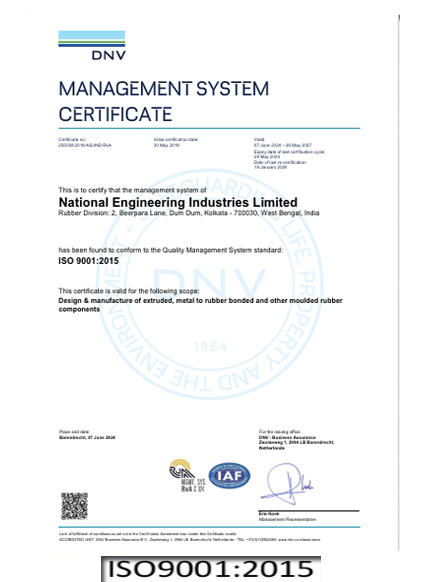Click 'For the issuing office:' label
The height and width of the screenshot is (582, 427).
coord(280,432)
